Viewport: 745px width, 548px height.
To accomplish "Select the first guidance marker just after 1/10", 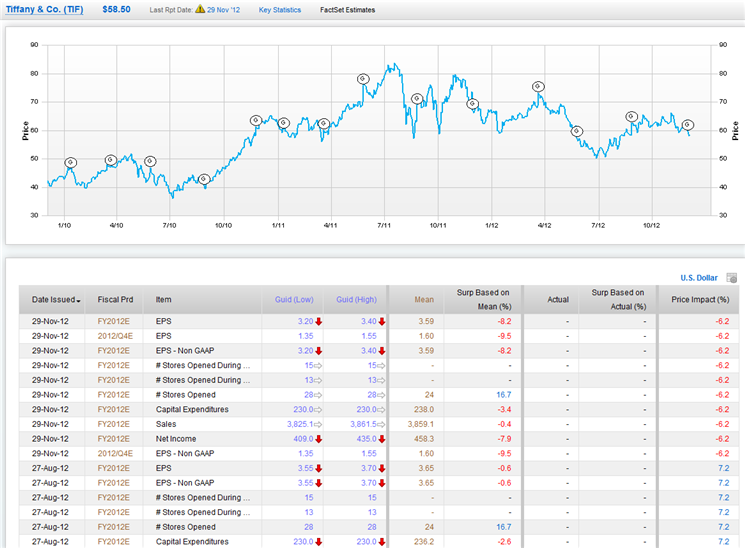I will click(x=70, y=163).
